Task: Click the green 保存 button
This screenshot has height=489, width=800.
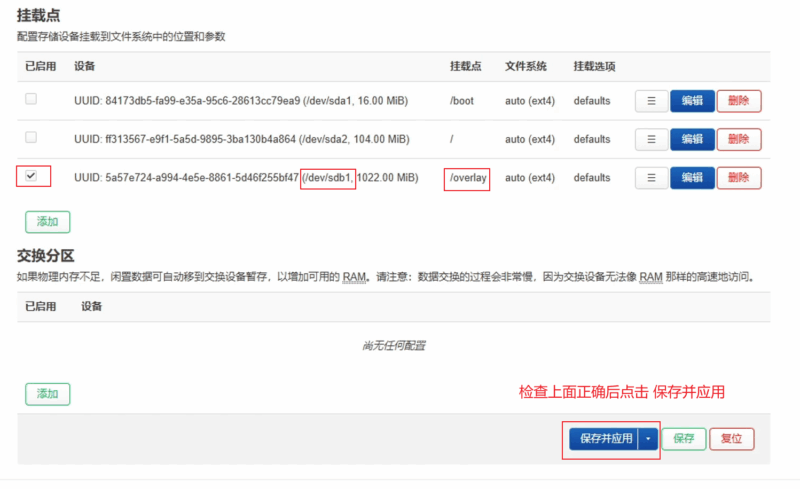Action: (683, 438)
